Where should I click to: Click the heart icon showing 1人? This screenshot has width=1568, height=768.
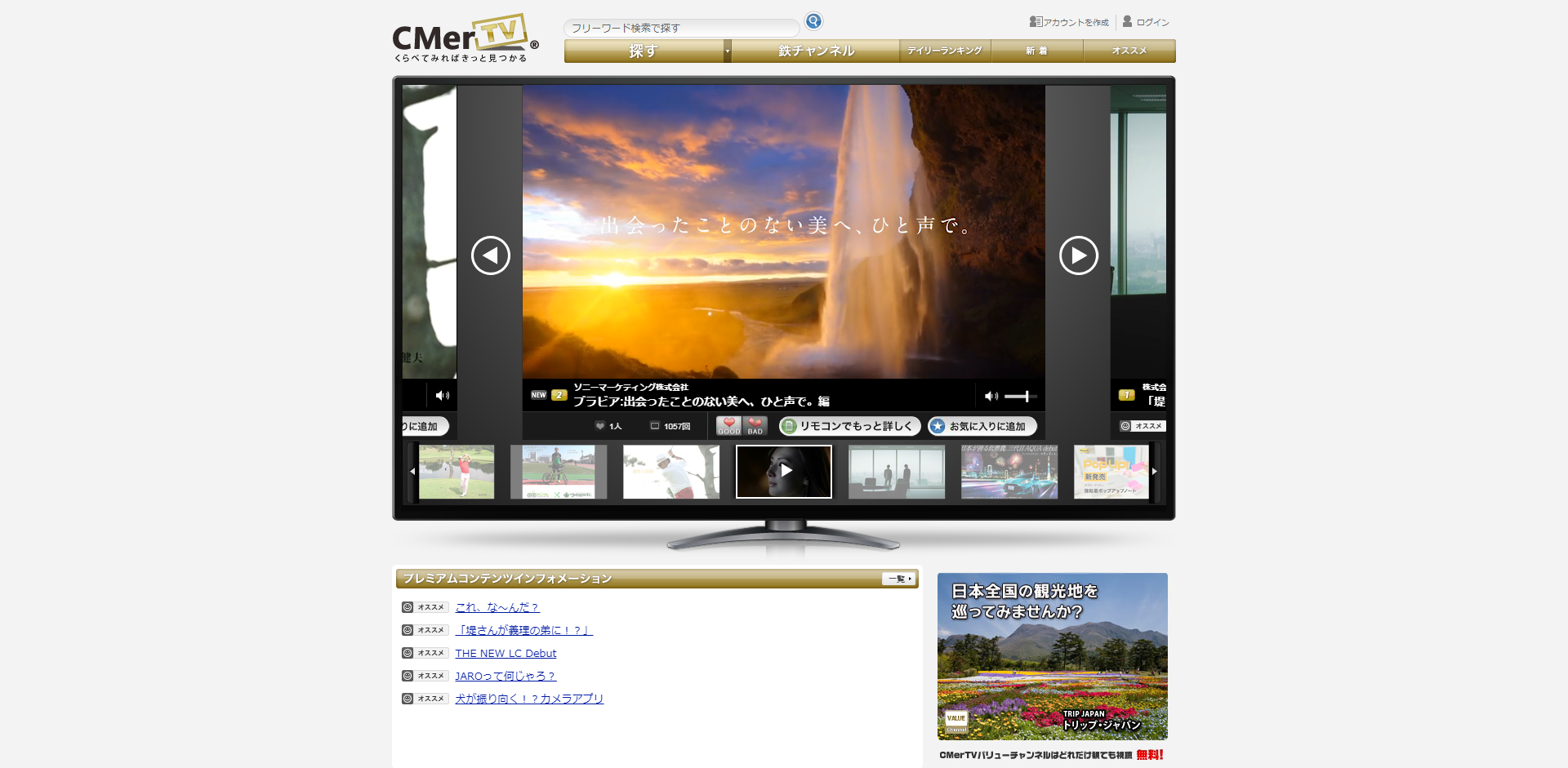(600, 426)
